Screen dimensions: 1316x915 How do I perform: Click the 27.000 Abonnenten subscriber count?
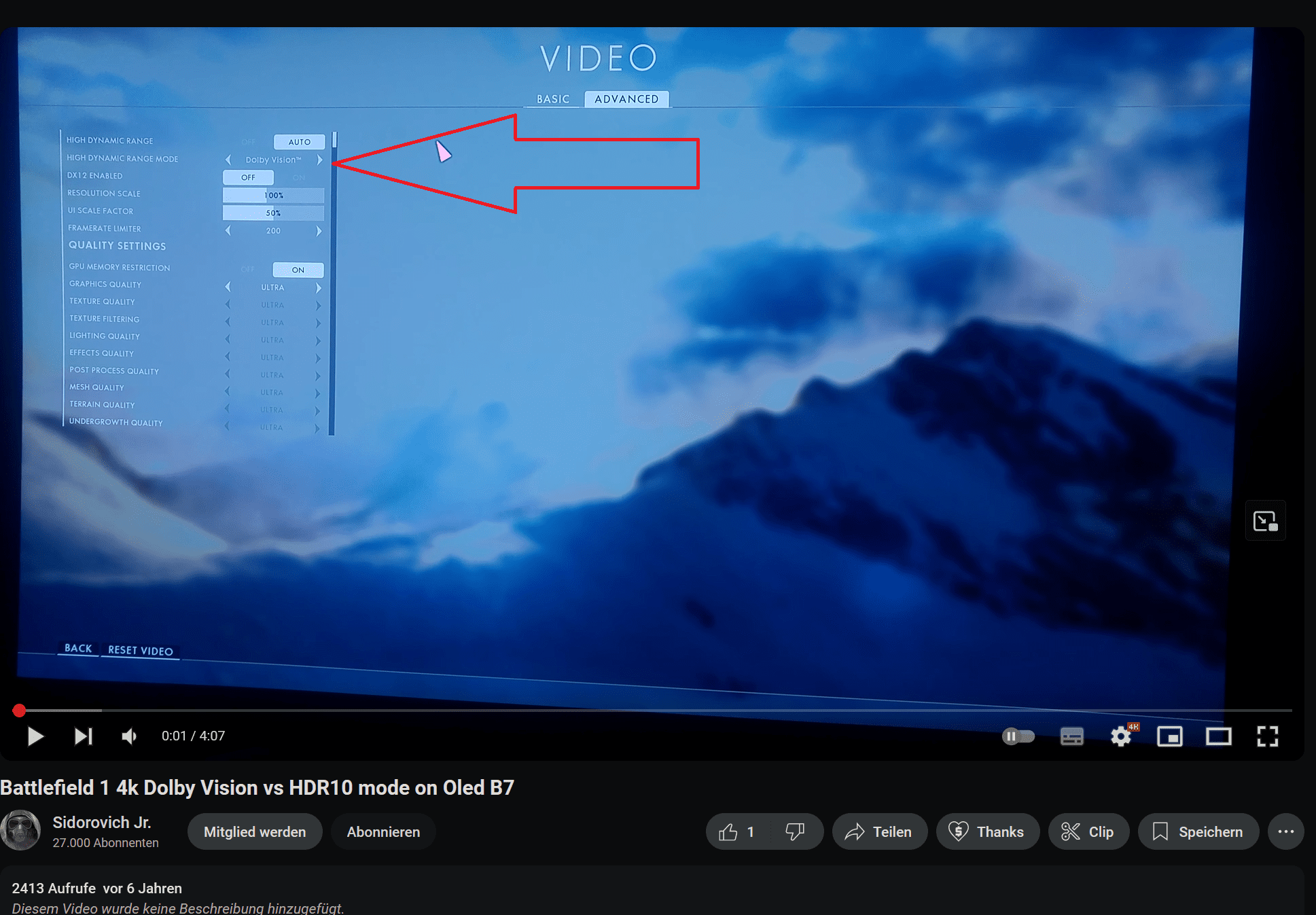coord(105,843)
